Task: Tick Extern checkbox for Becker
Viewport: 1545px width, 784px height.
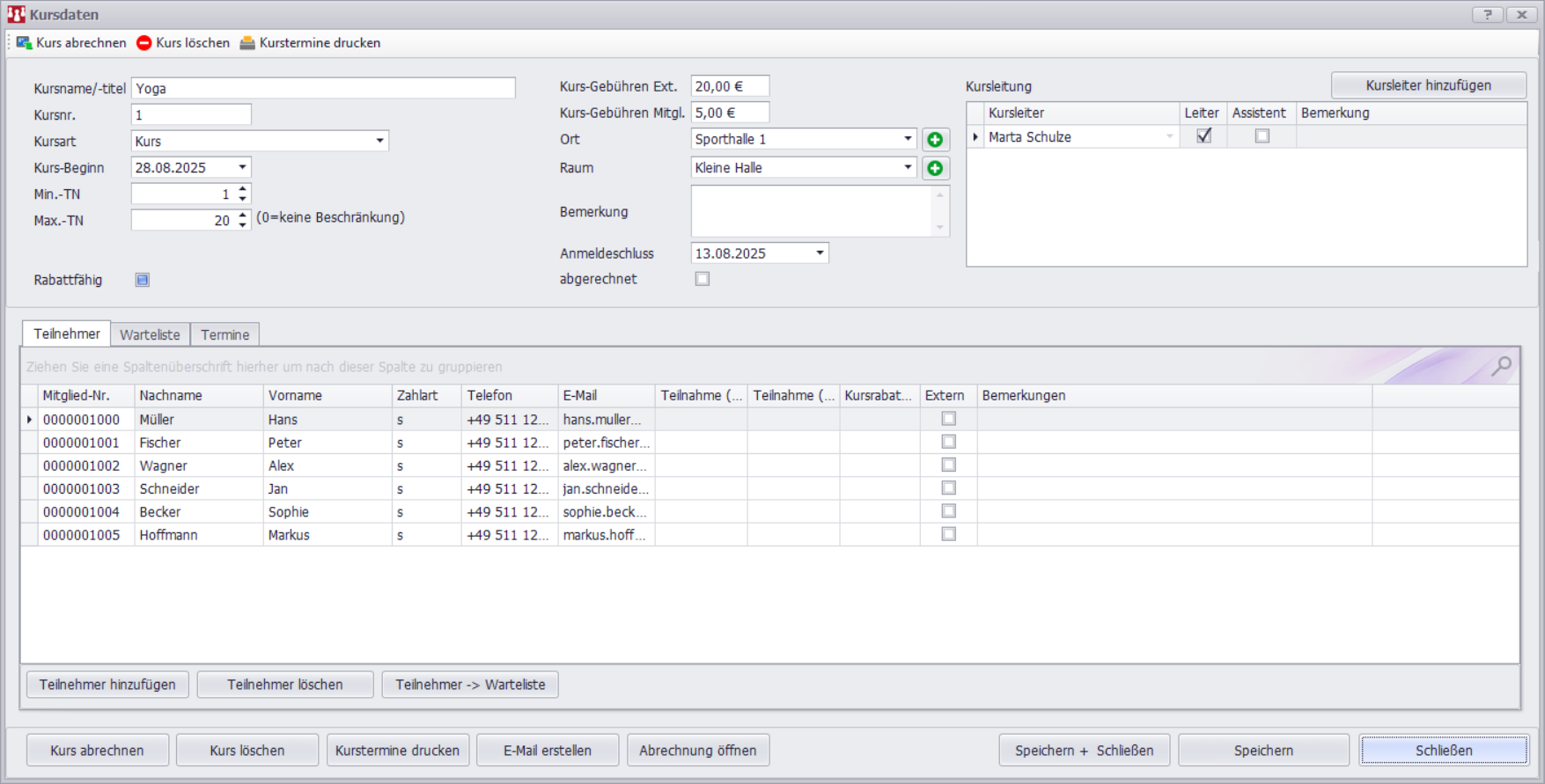Action: click(x=949, y=511)
